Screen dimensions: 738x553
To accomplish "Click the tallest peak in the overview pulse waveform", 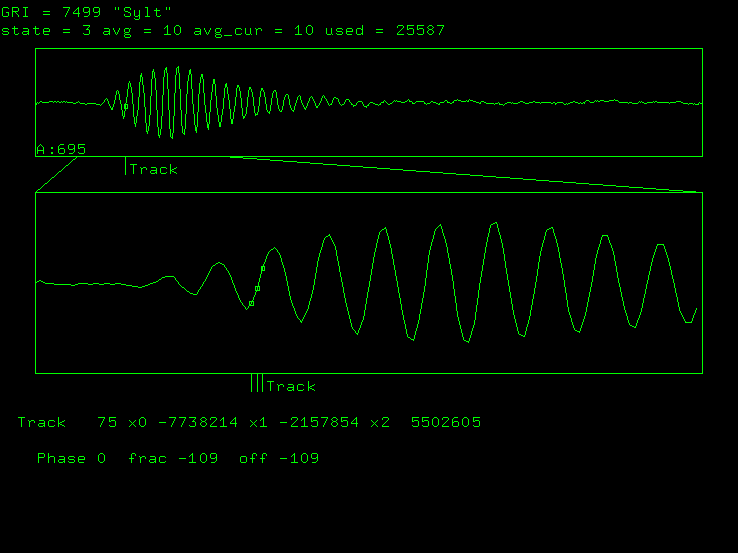I will coord(178,67).
